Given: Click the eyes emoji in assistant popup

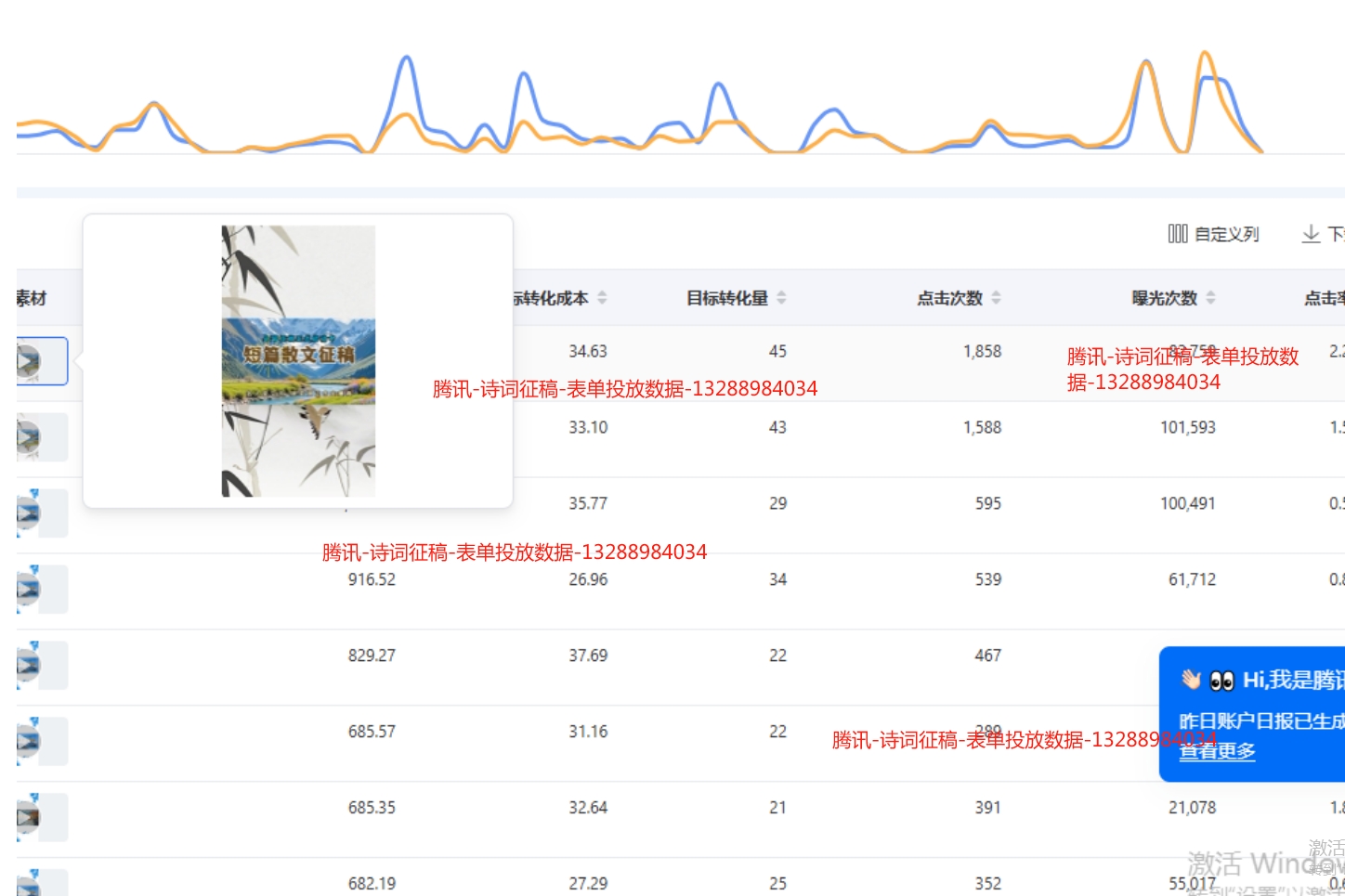Looking at the screenshot, I should tap(1221, 681).
